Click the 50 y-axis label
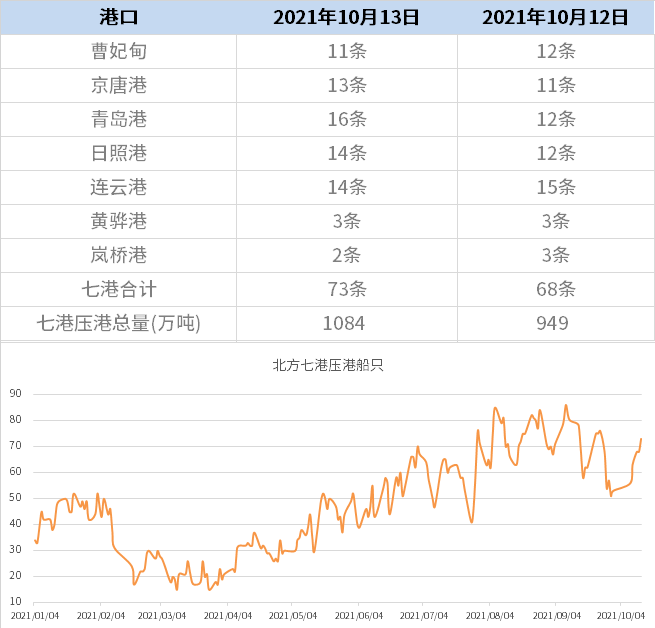 (x=15, y=498)
